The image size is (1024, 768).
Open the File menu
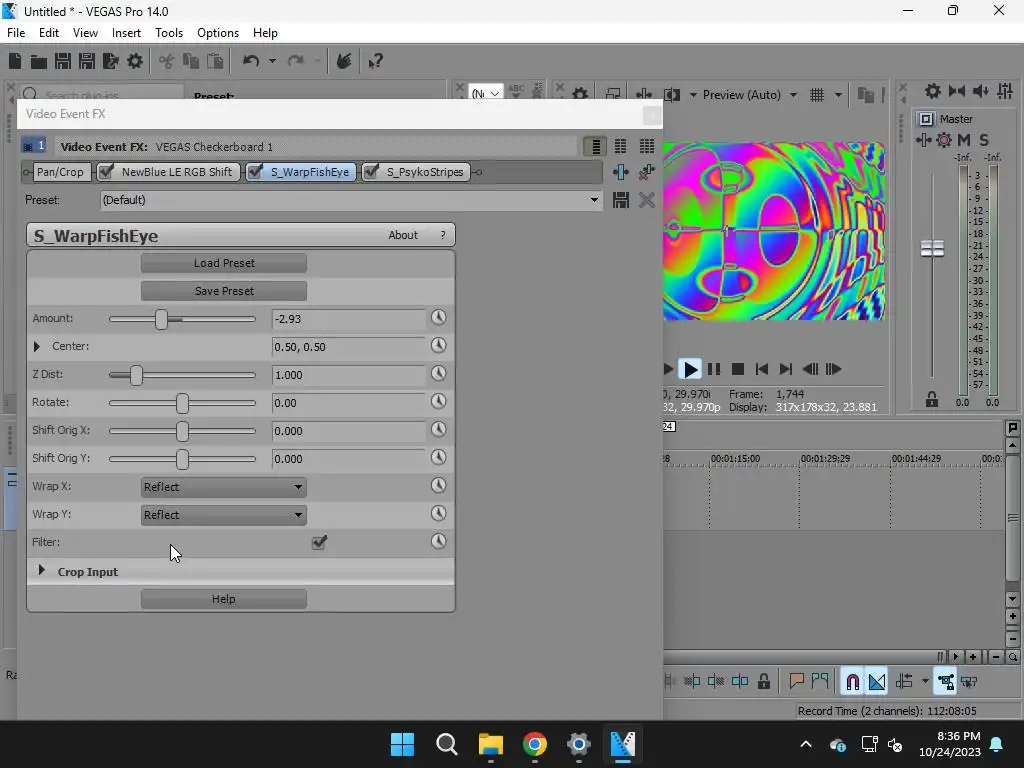coord(16,33)
